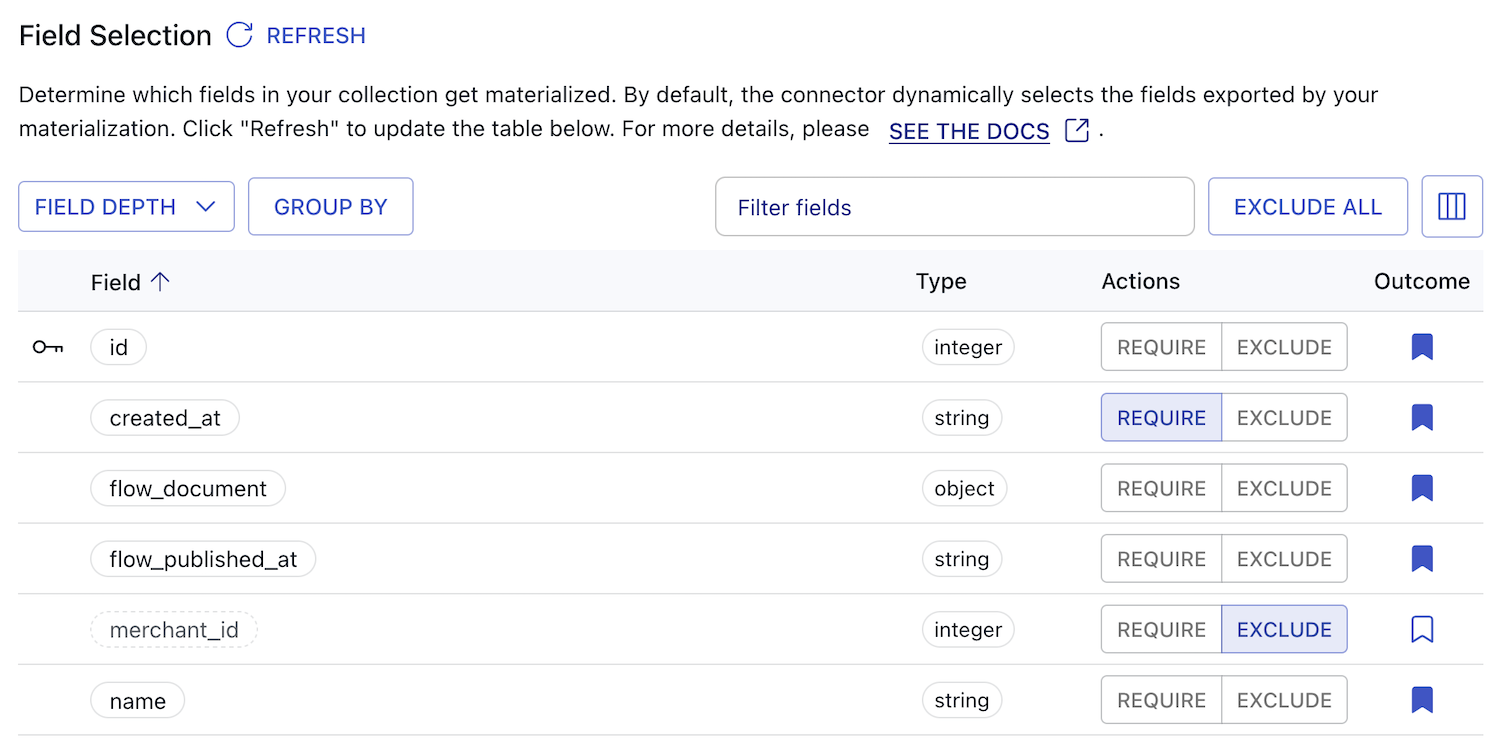The height and width of the screenshot is (745, 1500).
Task: Click the filled bookmark icon for created_at
Action: coord(1422,417)
